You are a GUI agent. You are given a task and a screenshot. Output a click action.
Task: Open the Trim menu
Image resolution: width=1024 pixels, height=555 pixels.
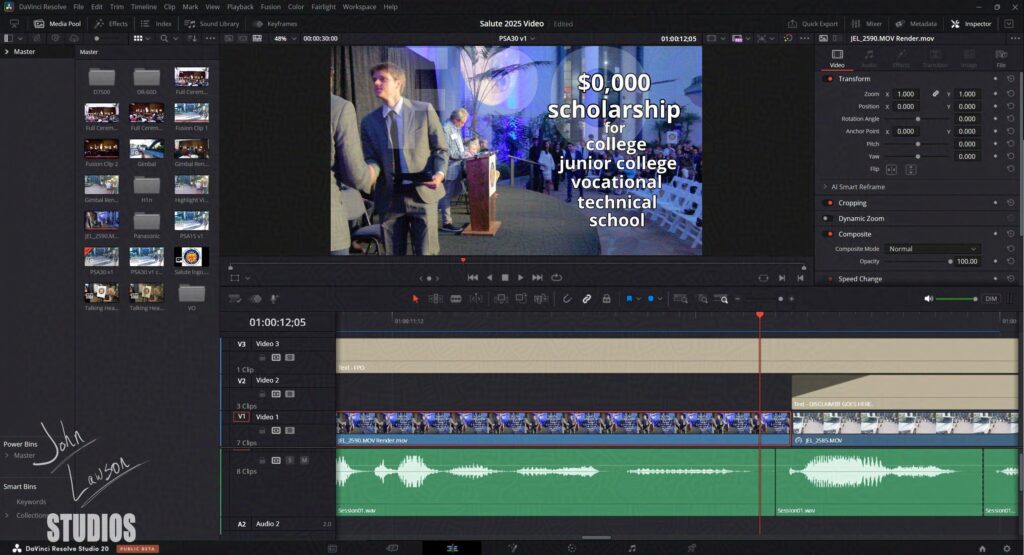(117, 7)
